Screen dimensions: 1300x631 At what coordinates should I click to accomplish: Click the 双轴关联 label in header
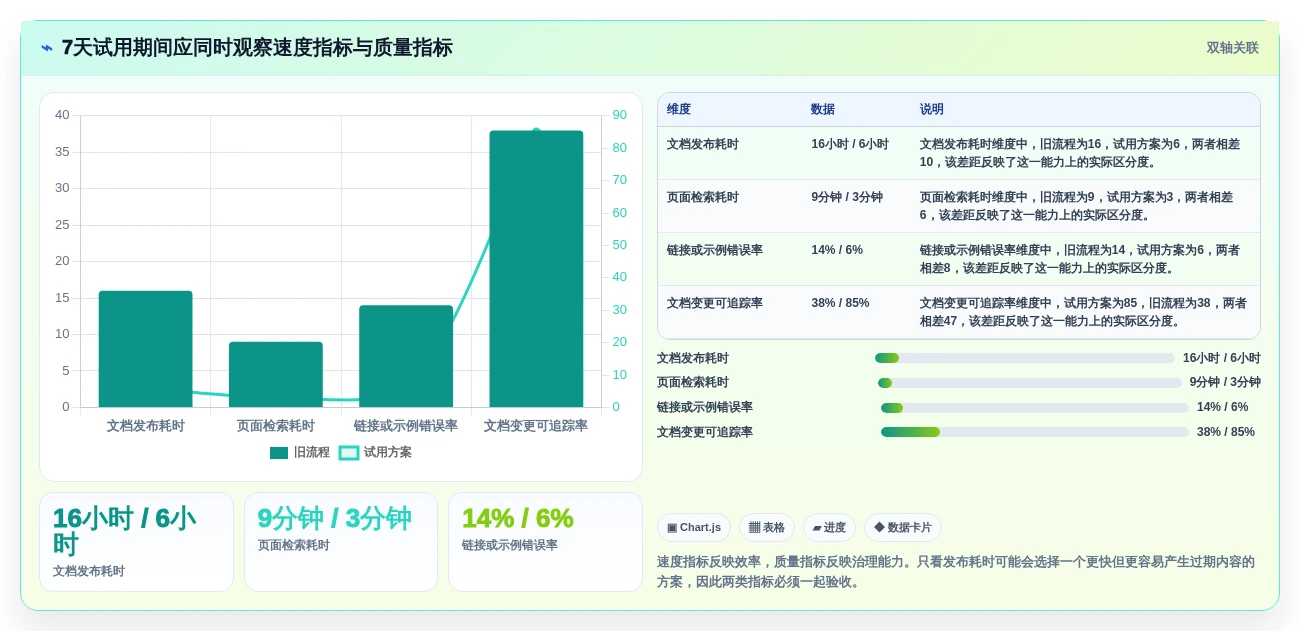point(1232,48)
